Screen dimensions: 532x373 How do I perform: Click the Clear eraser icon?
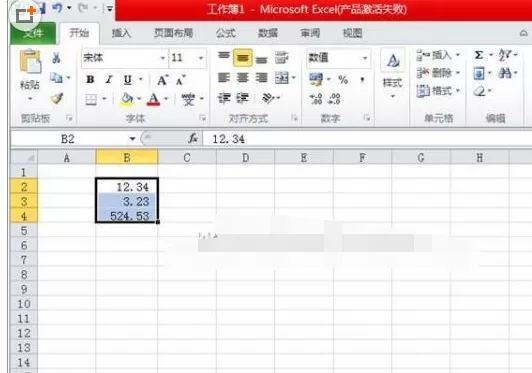[479, 91]
